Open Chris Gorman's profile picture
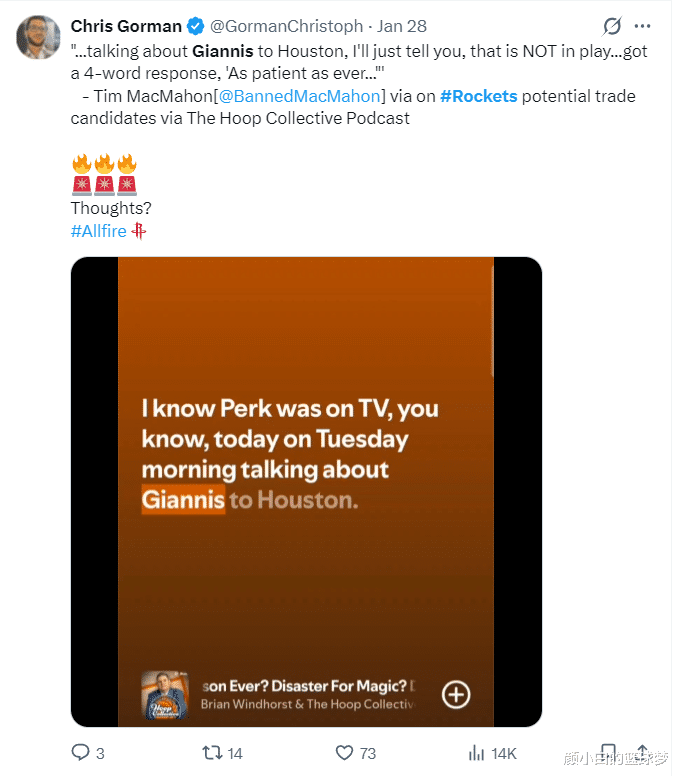This screenshot has height=776, width=676. click(38, 38)
